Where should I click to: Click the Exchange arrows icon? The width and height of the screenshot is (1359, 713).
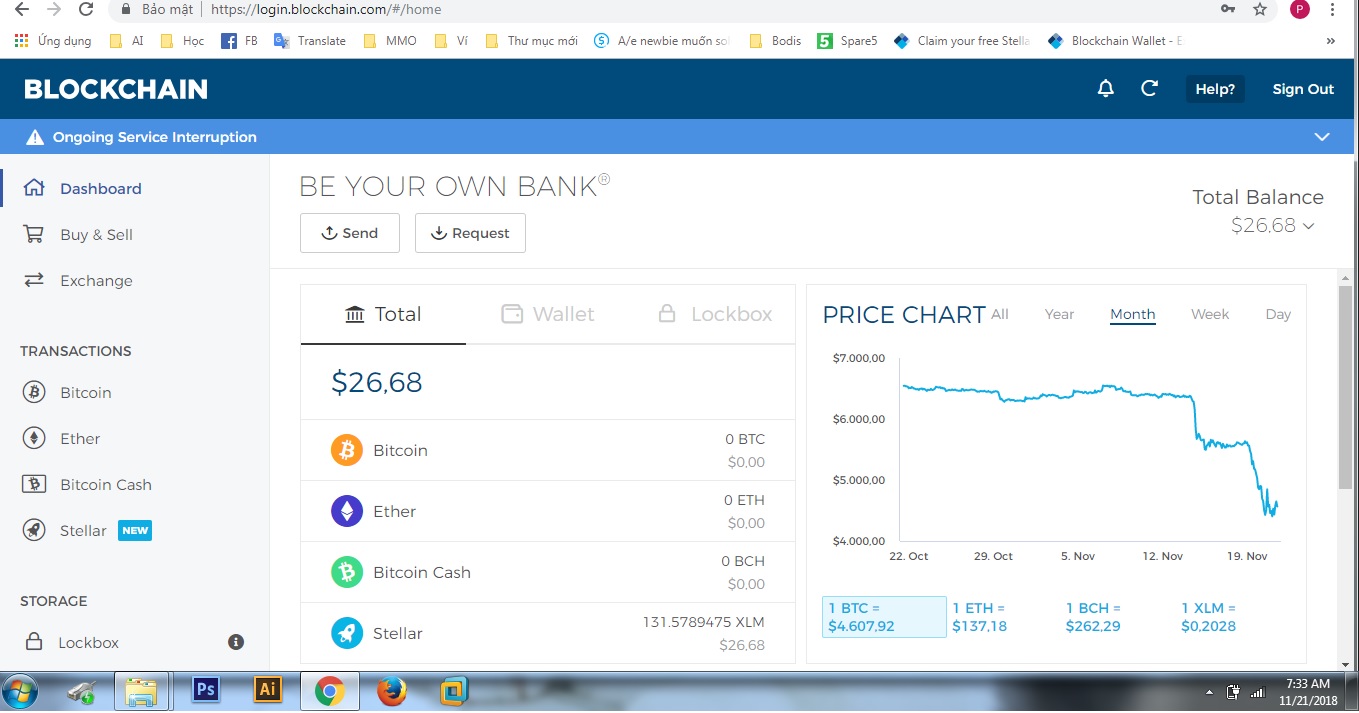(x=34, y=280)
